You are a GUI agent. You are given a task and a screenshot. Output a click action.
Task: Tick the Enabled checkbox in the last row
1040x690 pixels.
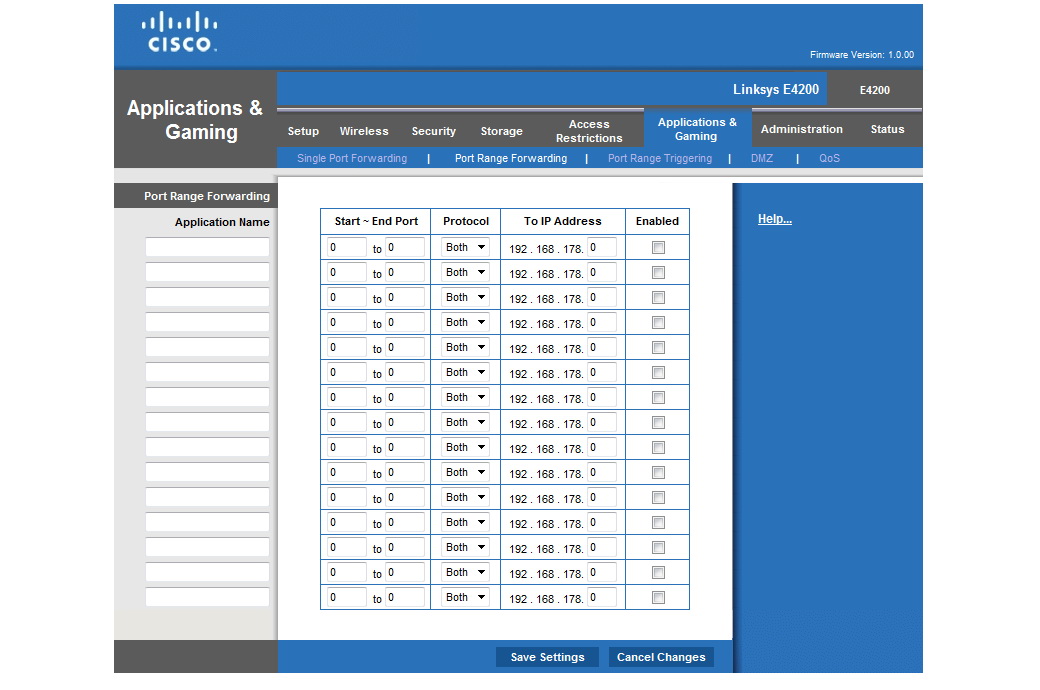click(x=658, y=597)
